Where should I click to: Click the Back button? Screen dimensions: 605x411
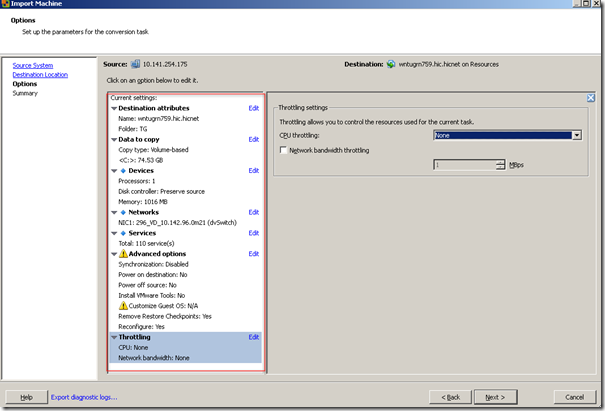[x=450, y=397]
